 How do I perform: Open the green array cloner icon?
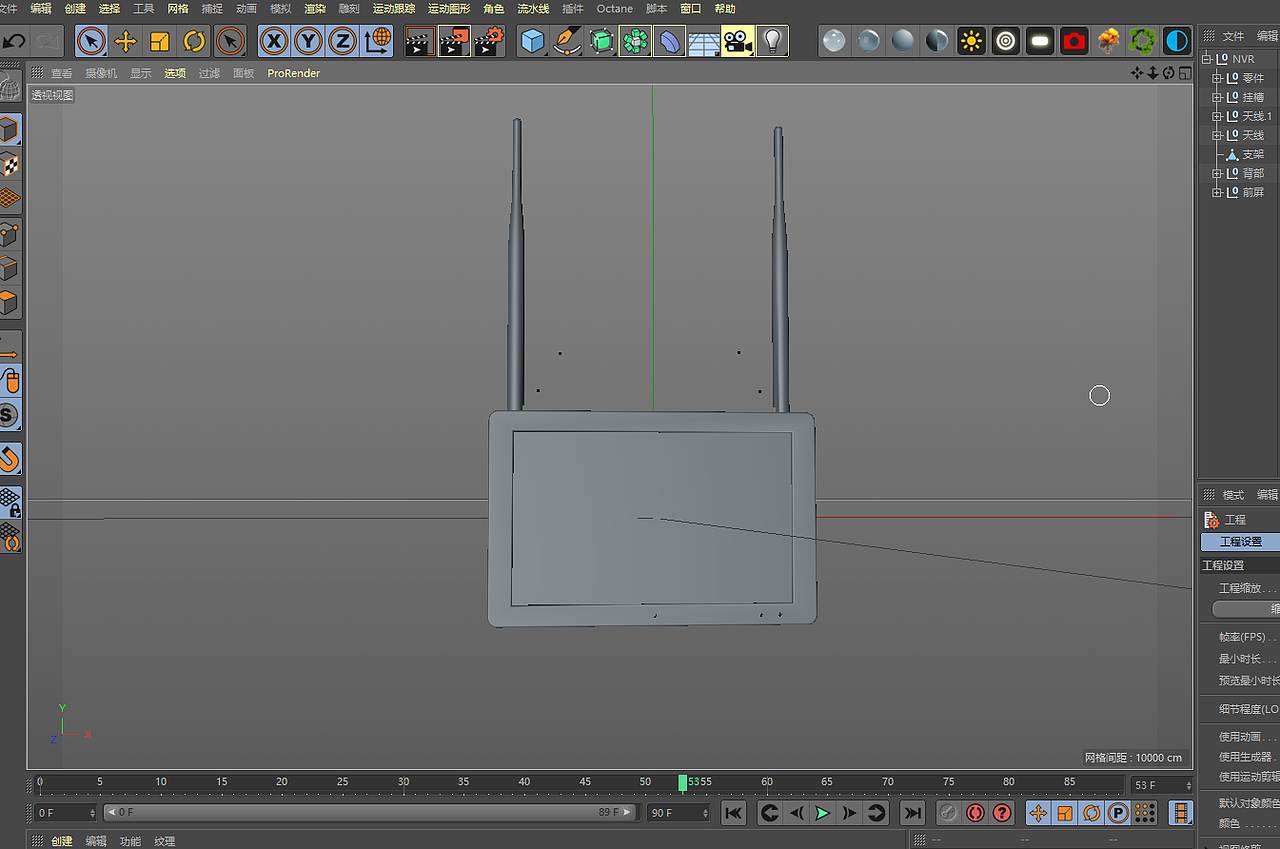(x=635, y=41)
